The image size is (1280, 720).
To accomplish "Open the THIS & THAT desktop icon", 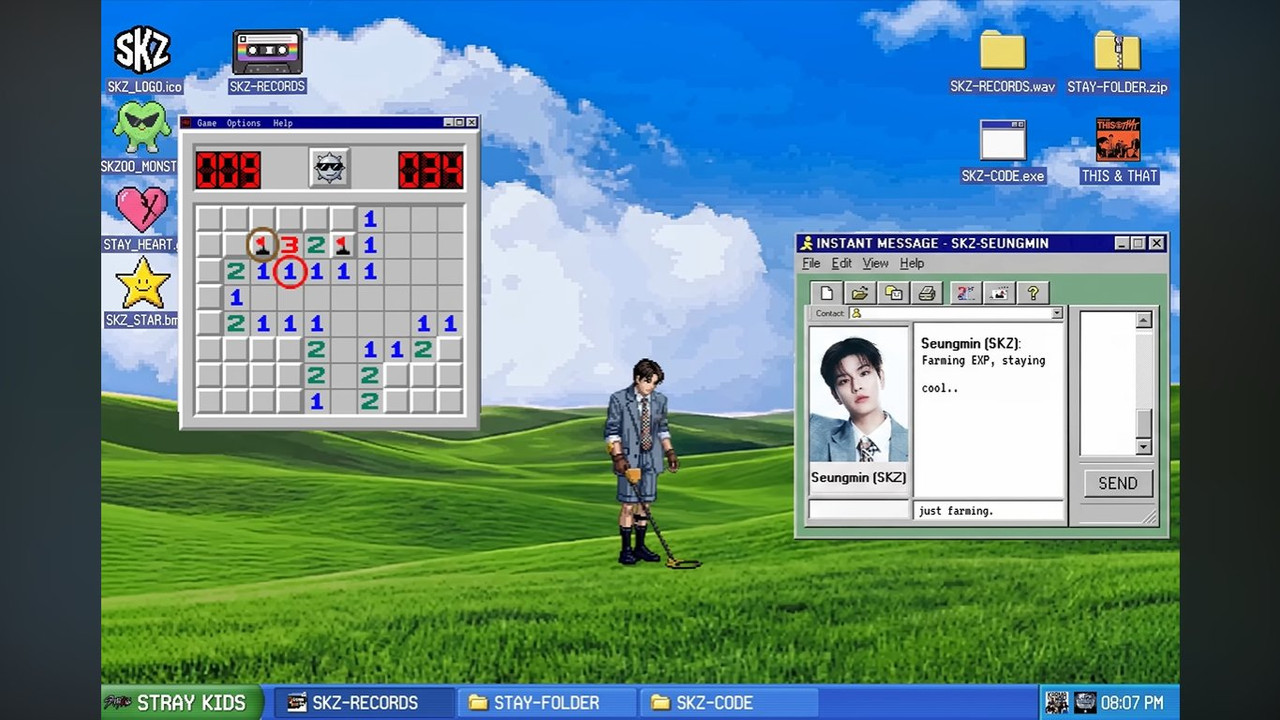I will click(x=1118, y=140).
